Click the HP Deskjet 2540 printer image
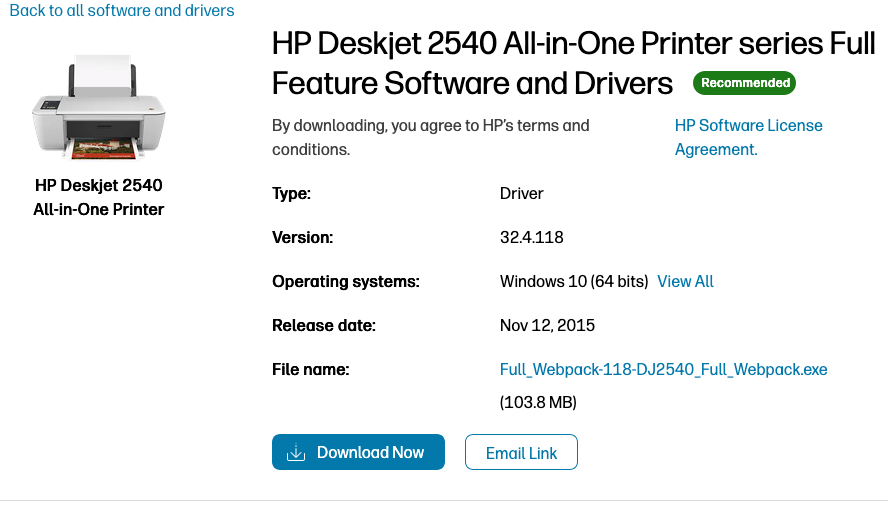Viewport: 888px width, 505px height. click(98, 108)
